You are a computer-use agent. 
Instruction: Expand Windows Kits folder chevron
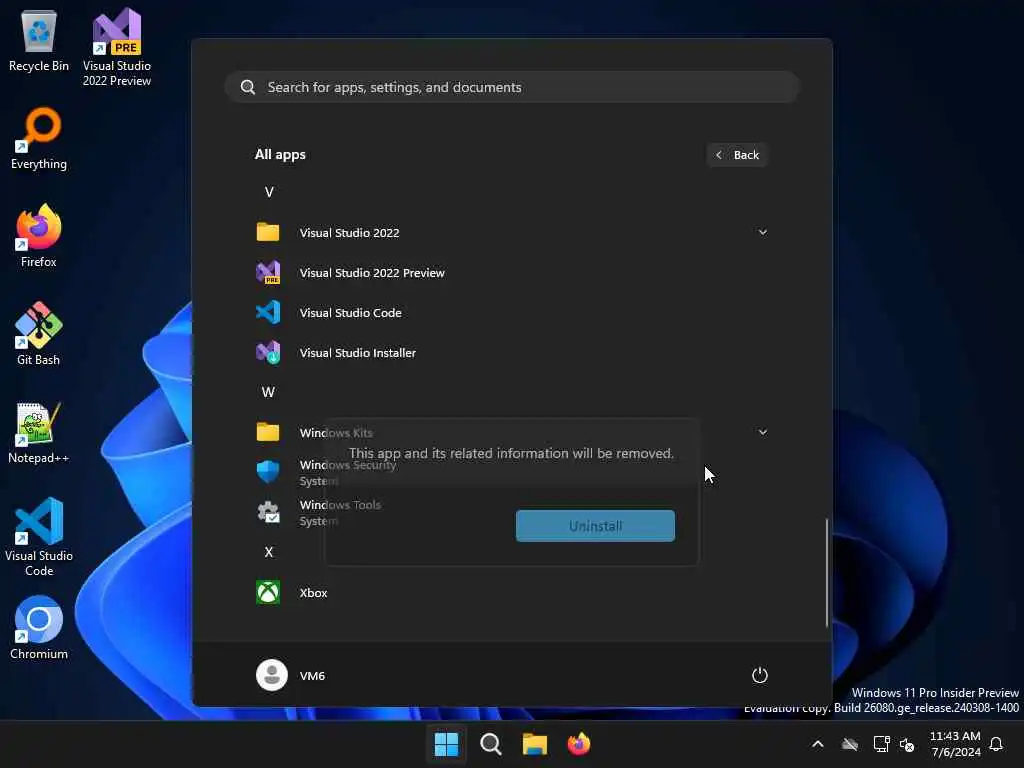(x=762, y=432)
